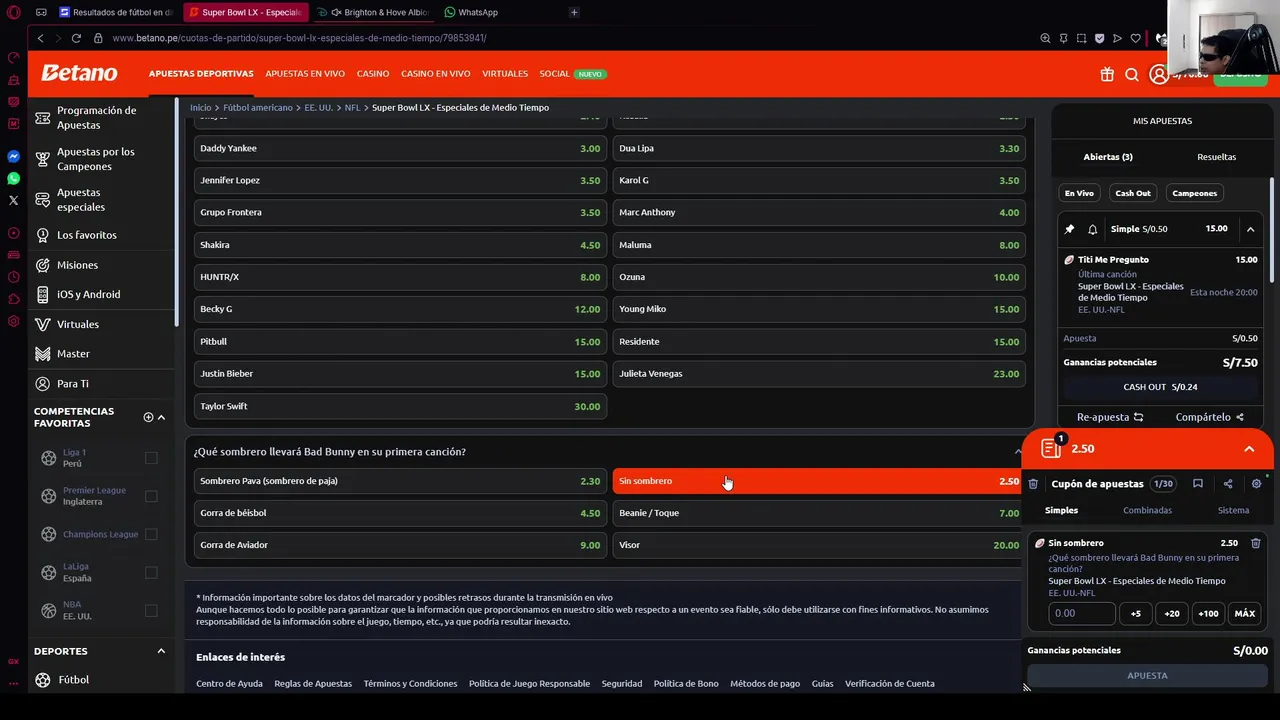Viewport: 1280px width, 720px height.
Task: Tick the Champions League checkbox
Action: [151, 534]
